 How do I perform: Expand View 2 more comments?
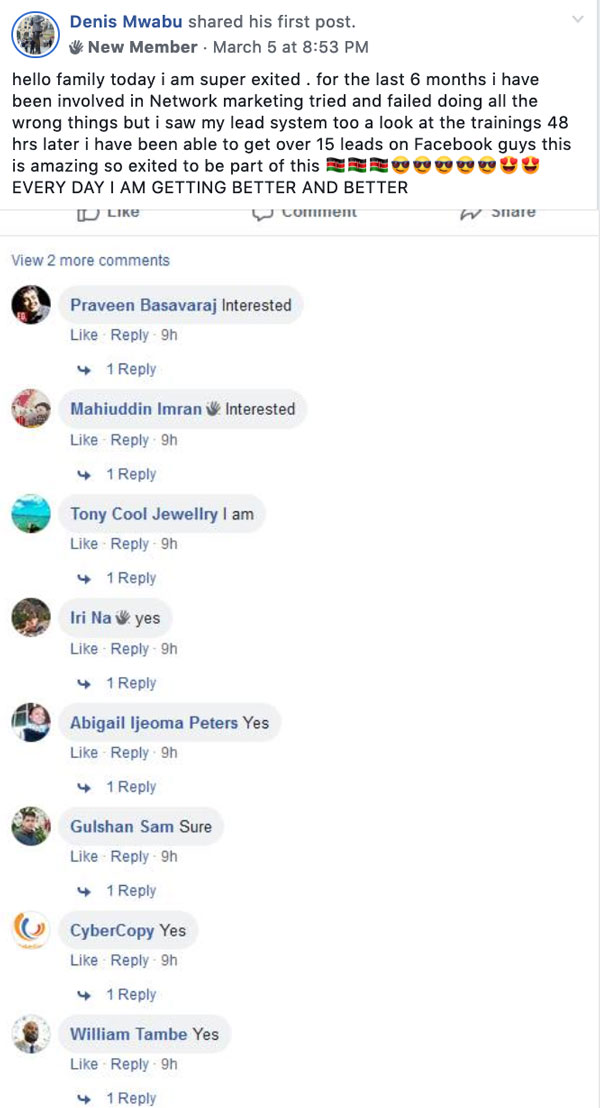[x=90, y=260]
